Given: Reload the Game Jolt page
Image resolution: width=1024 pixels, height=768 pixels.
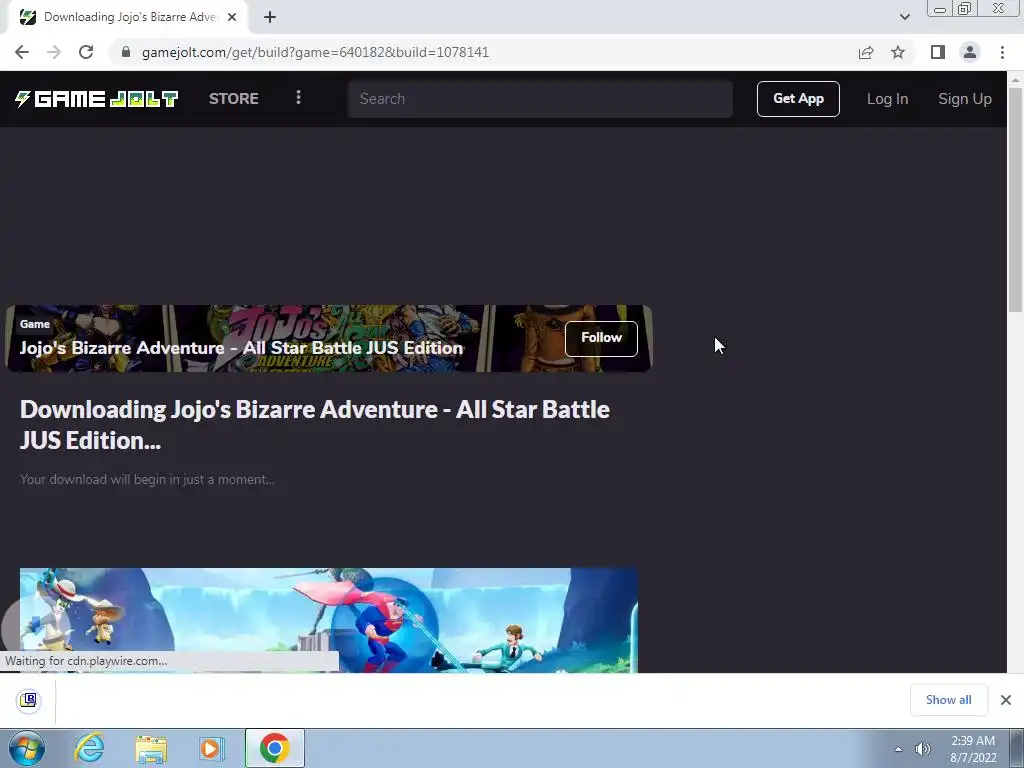Looking at the screenshot, I should tap(86, 52).
